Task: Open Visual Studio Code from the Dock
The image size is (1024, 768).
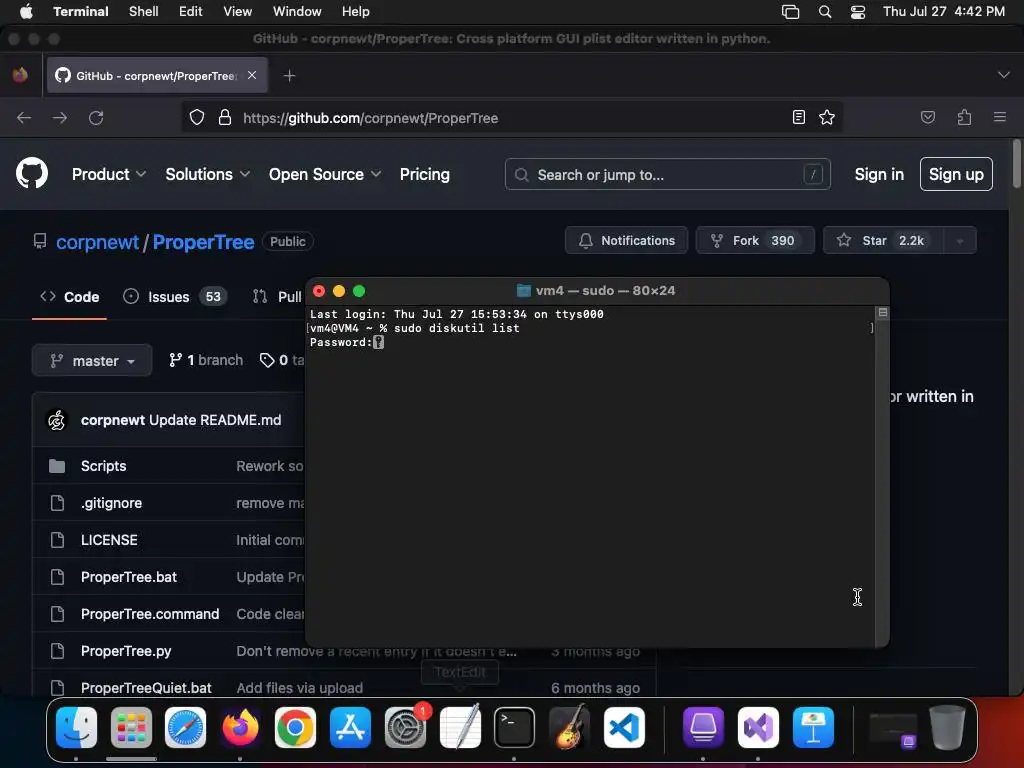Action: pos(624,727)
